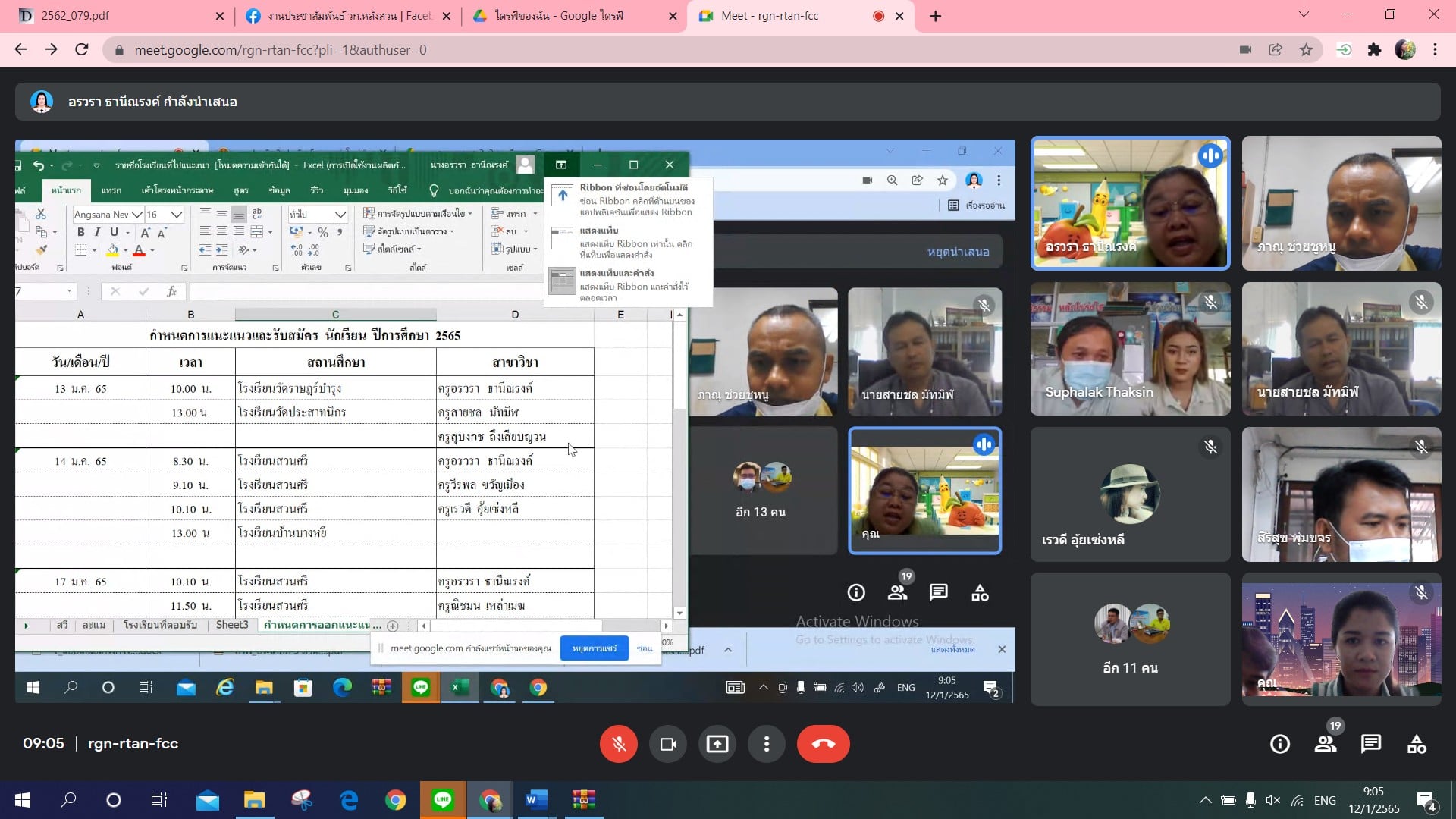Add a new sheet with the plus icon
This screenshot has height=819, width=1456.
[x=392, y=626]
